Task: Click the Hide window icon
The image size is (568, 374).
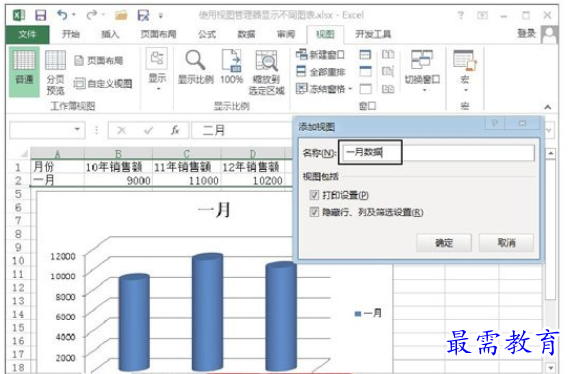Action: point(365,71)
